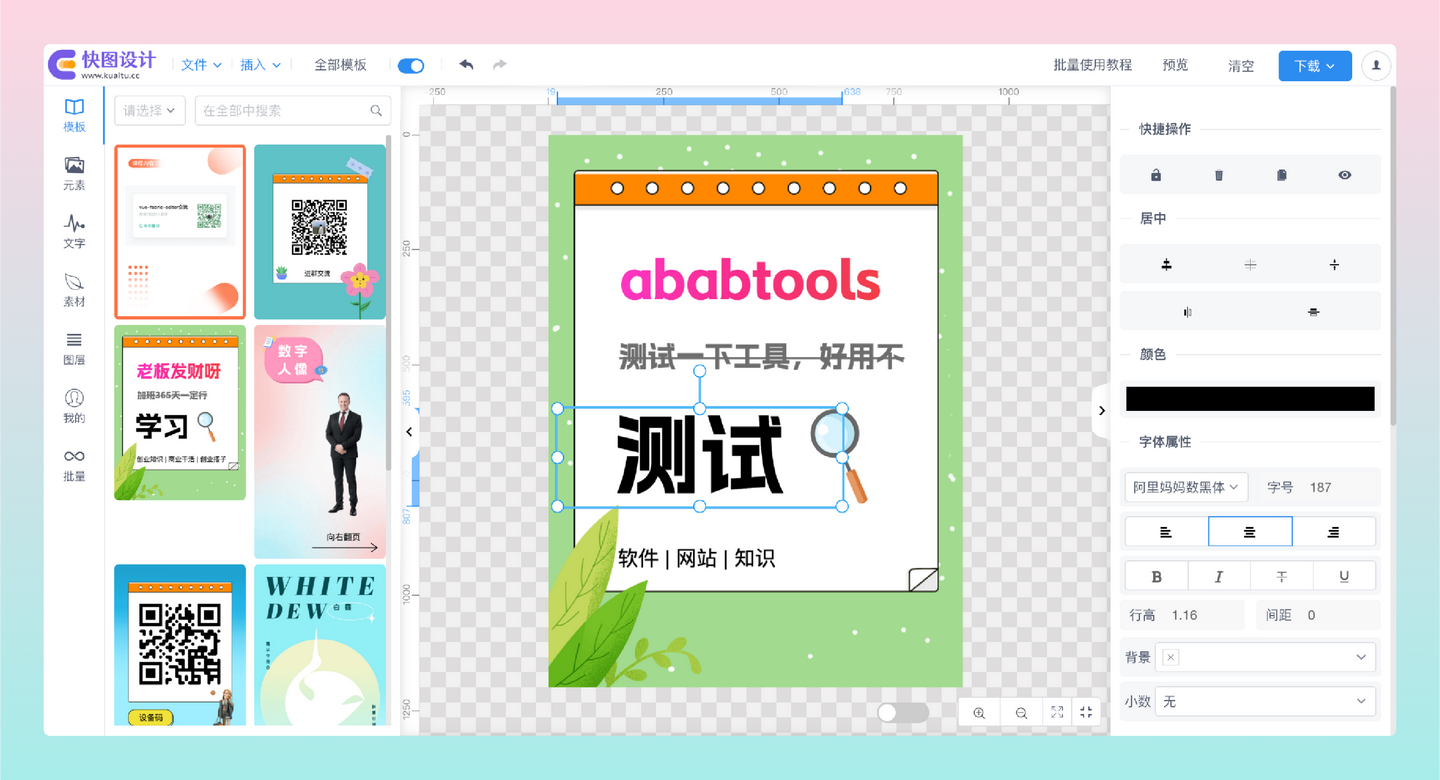Click the shrink canvas fit icon

click(1087, 713)
